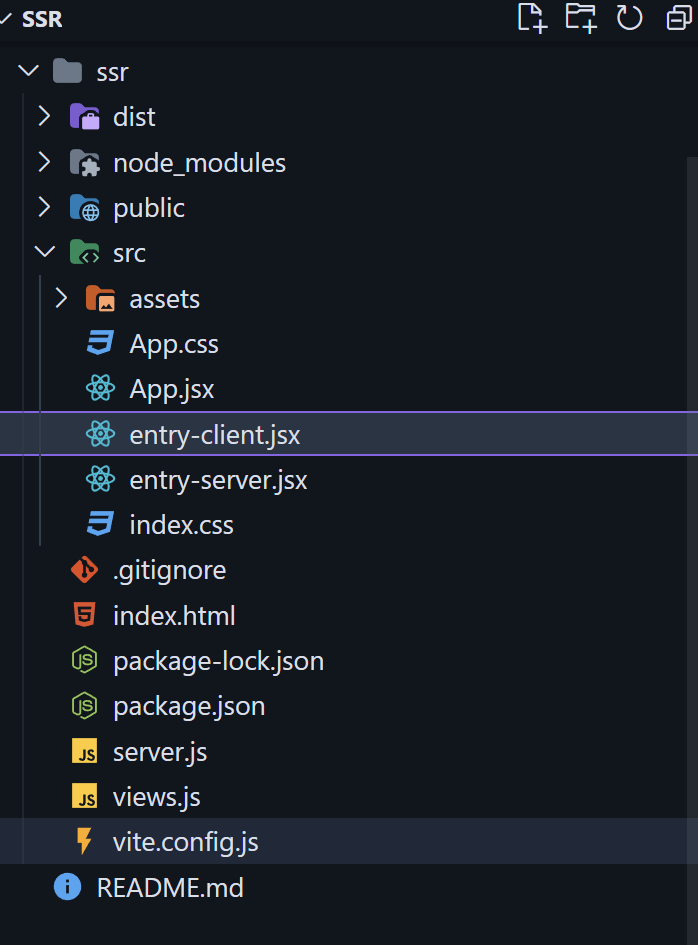Click the git icon beside .gitignore
This screenshot has height=945, width=698.
85,570
